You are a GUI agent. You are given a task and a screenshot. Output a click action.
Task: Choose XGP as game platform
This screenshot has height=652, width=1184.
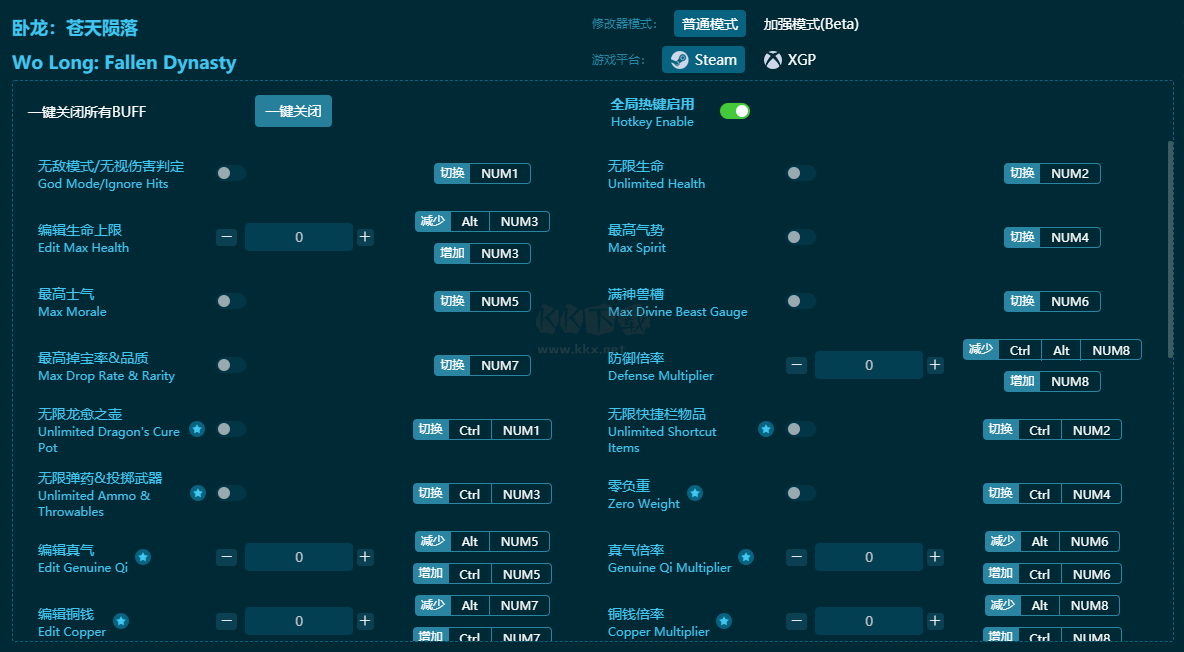tap(790, 60)
